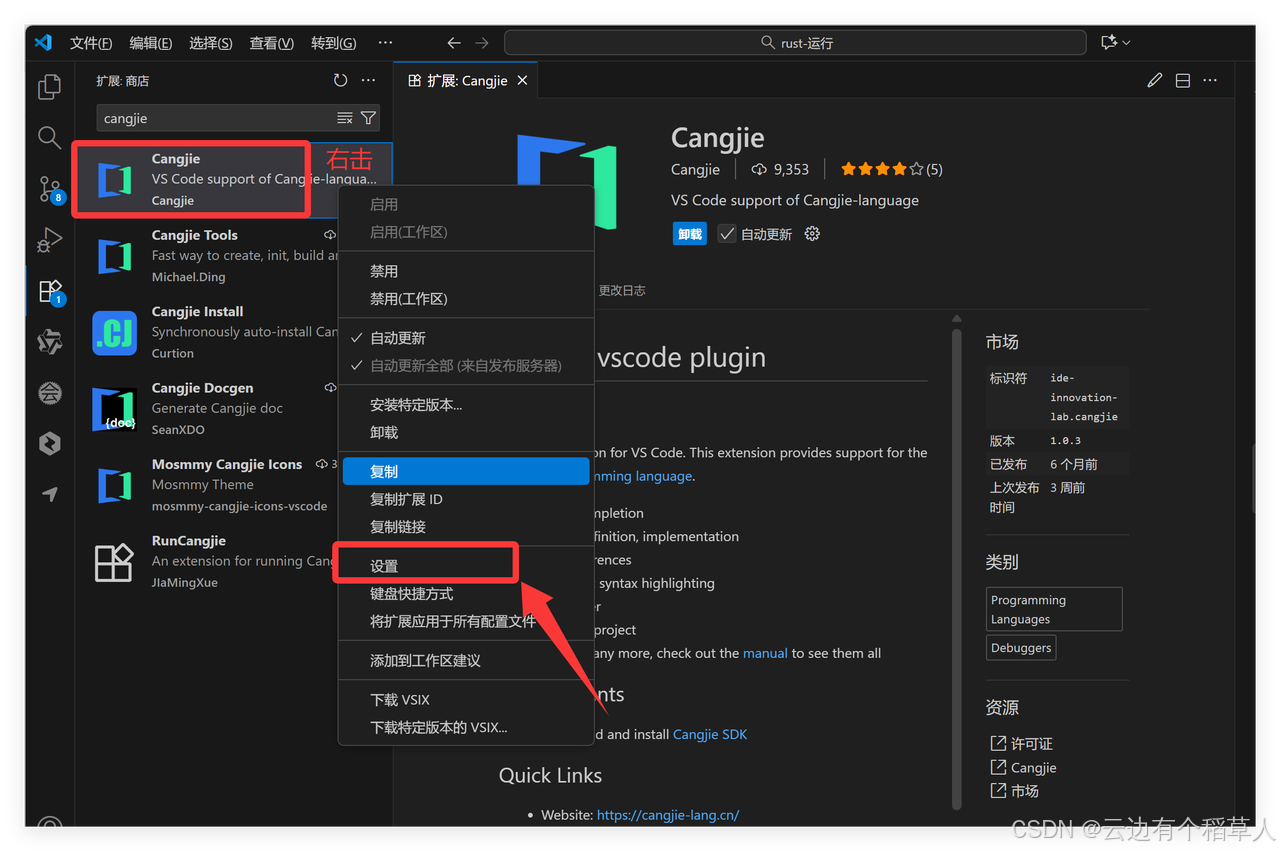
Task: Click the blue 卸载 button on detail page
Action: tap(690, 234)
